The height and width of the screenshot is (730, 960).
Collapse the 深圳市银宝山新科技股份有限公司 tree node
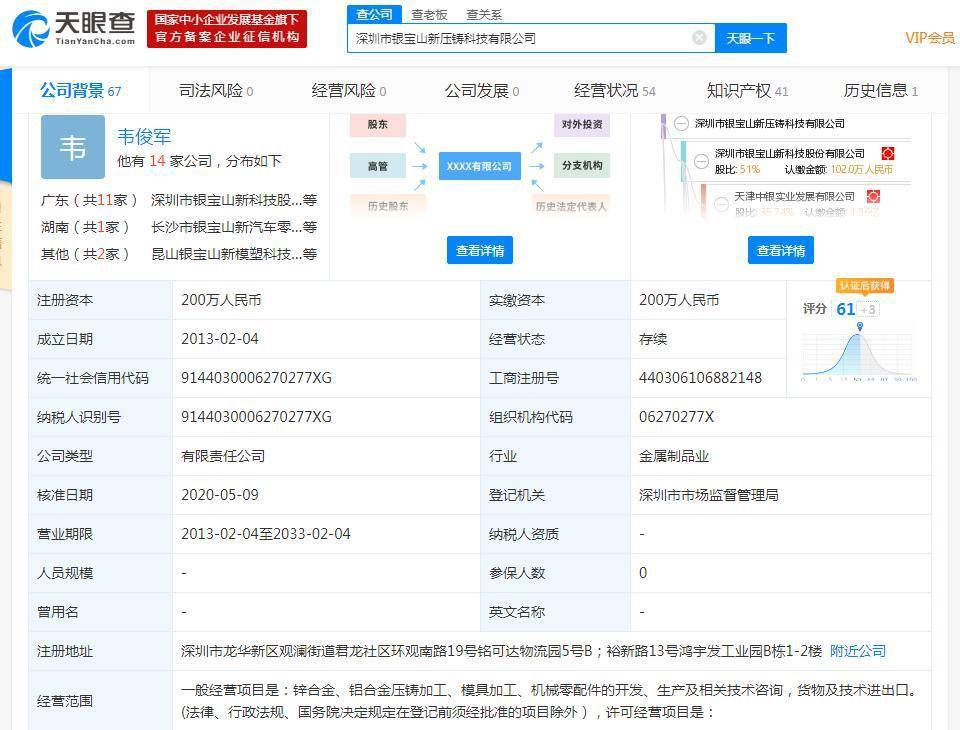pos(701,160)
